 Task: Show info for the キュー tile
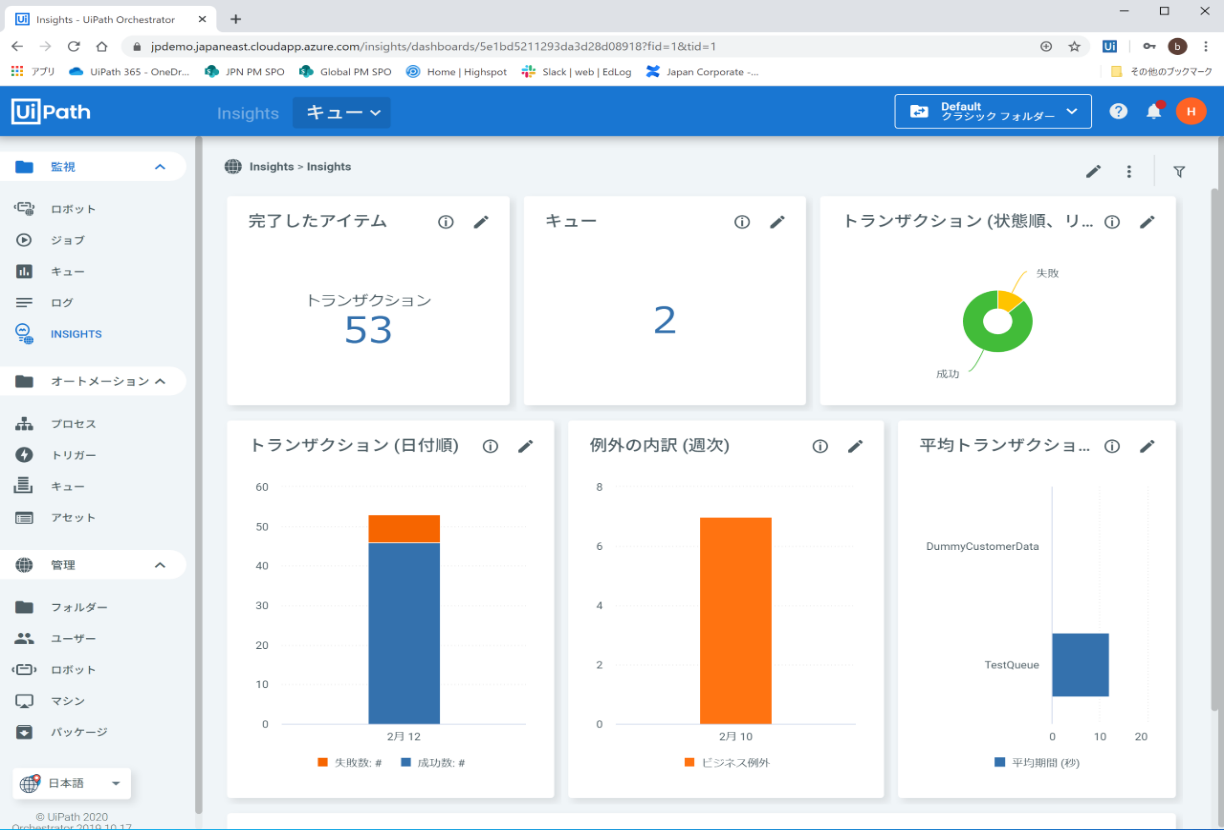[x=742, y=222]
